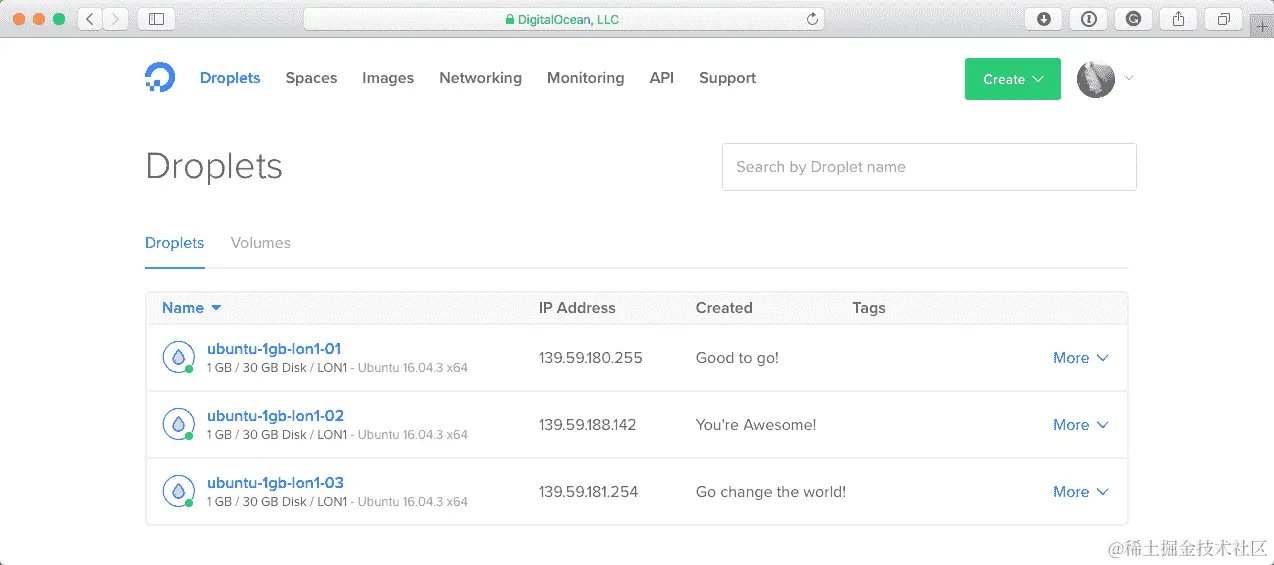This screenshot has height=565, width=1274.
Task: Select the Droplets tab below heading
Action: tap(174, 243)
